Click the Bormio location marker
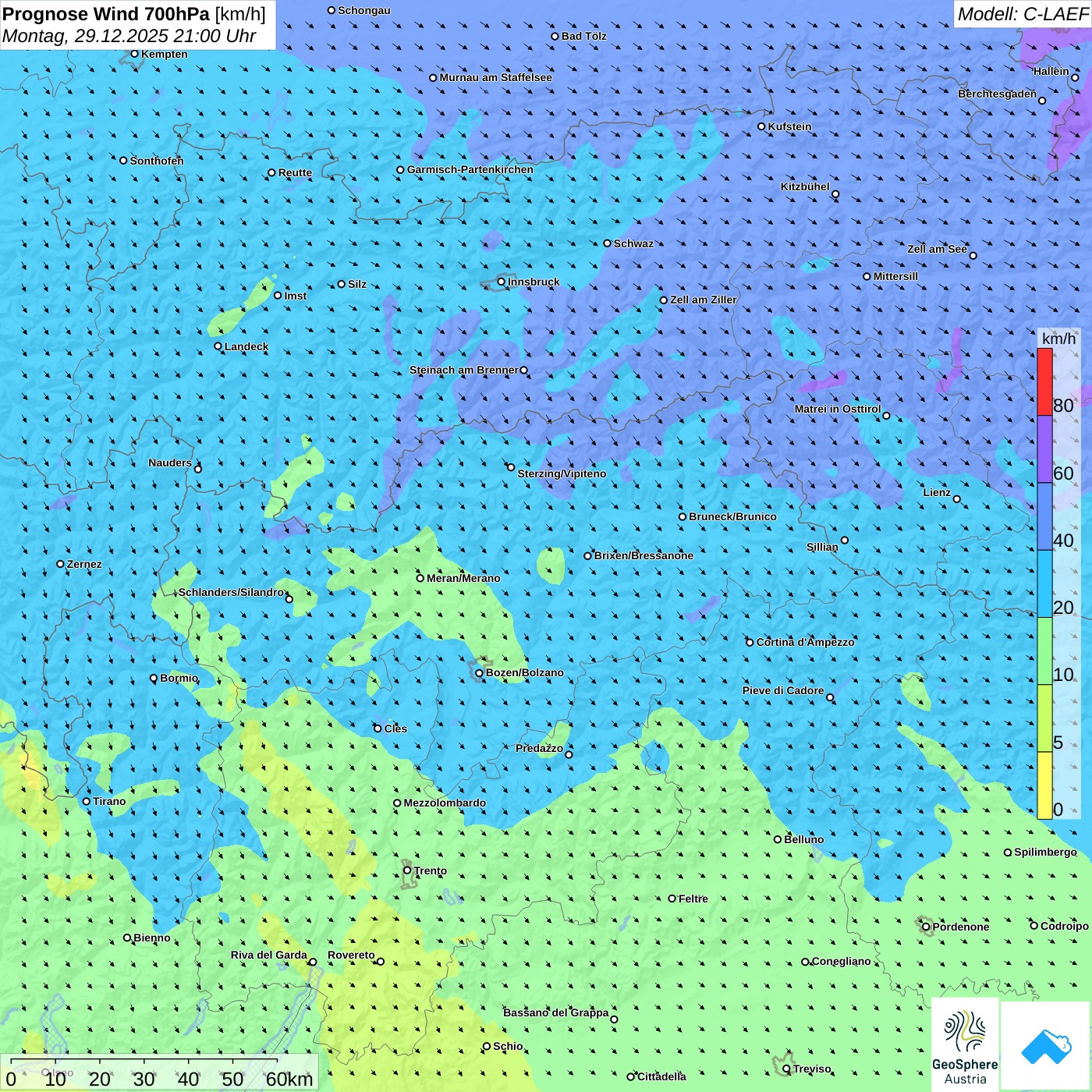 [x=154, y=678]
